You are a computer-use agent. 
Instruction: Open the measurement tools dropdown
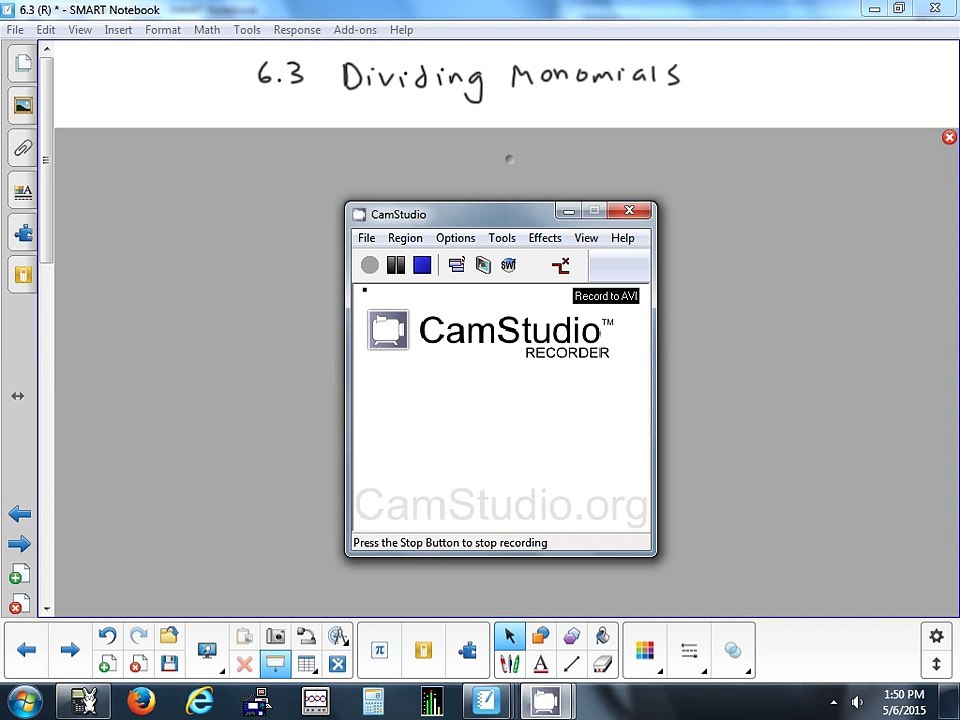point(337,636)
